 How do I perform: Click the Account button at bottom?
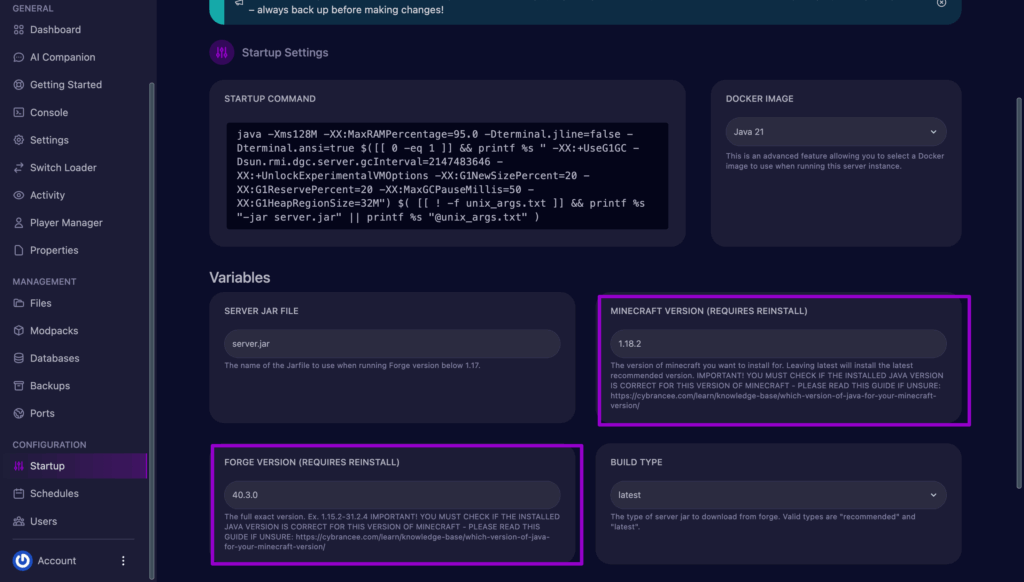[56, 561]
